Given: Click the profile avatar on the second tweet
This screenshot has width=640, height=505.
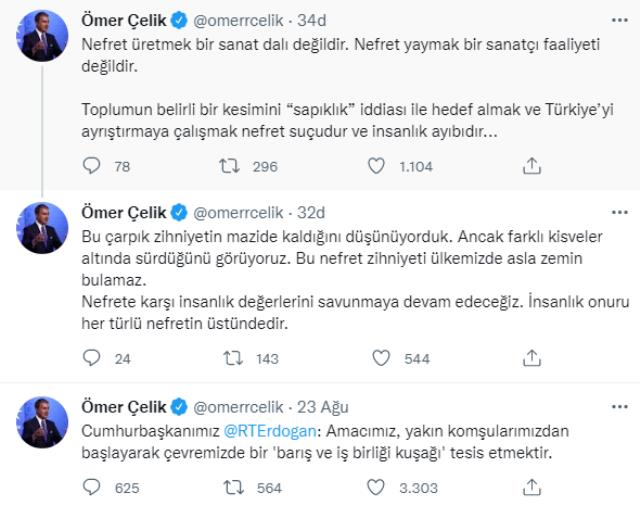Looking at the screenshot, I should coord(42,229).
